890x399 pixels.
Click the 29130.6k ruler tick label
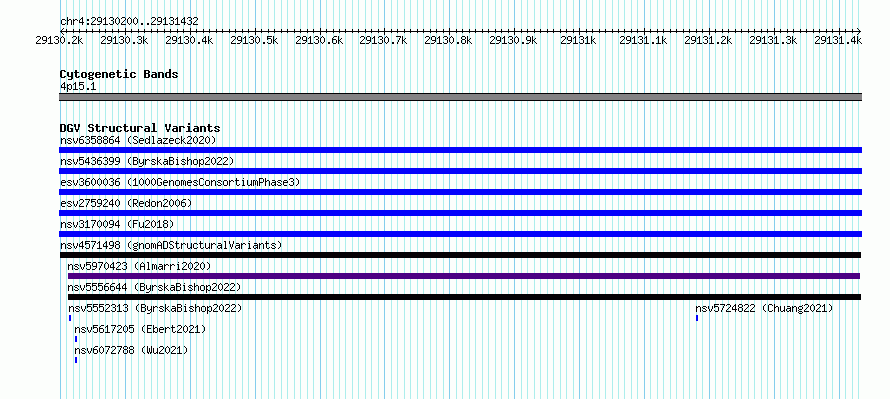(x=320, y=40)
